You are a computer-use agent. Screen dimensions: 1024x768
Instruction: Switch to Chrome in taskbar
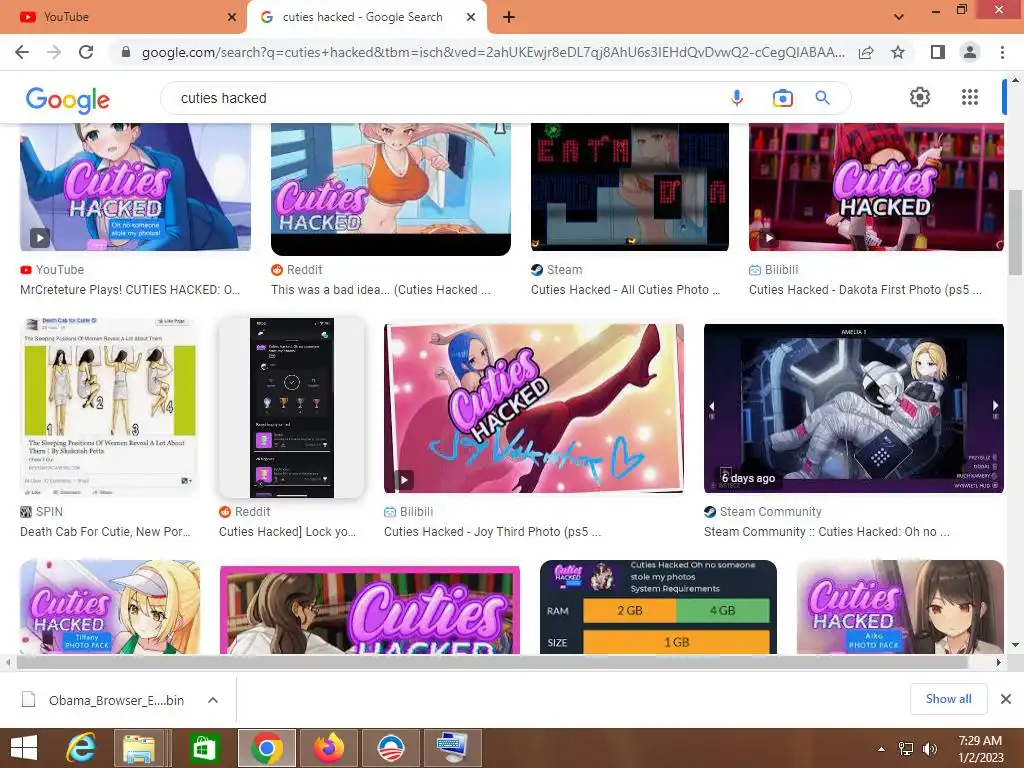click(x=266, y=748)
